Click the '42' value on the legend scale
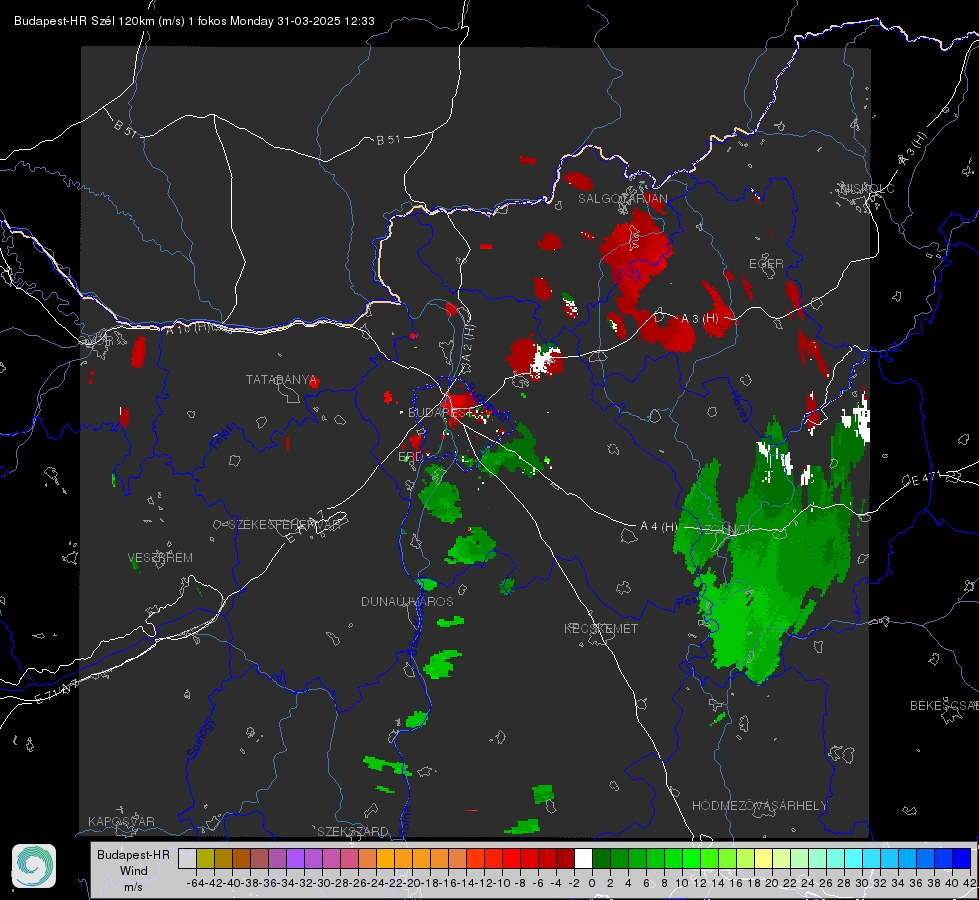The width and height of the screenshot is (979, 900). tap(969, 883)
